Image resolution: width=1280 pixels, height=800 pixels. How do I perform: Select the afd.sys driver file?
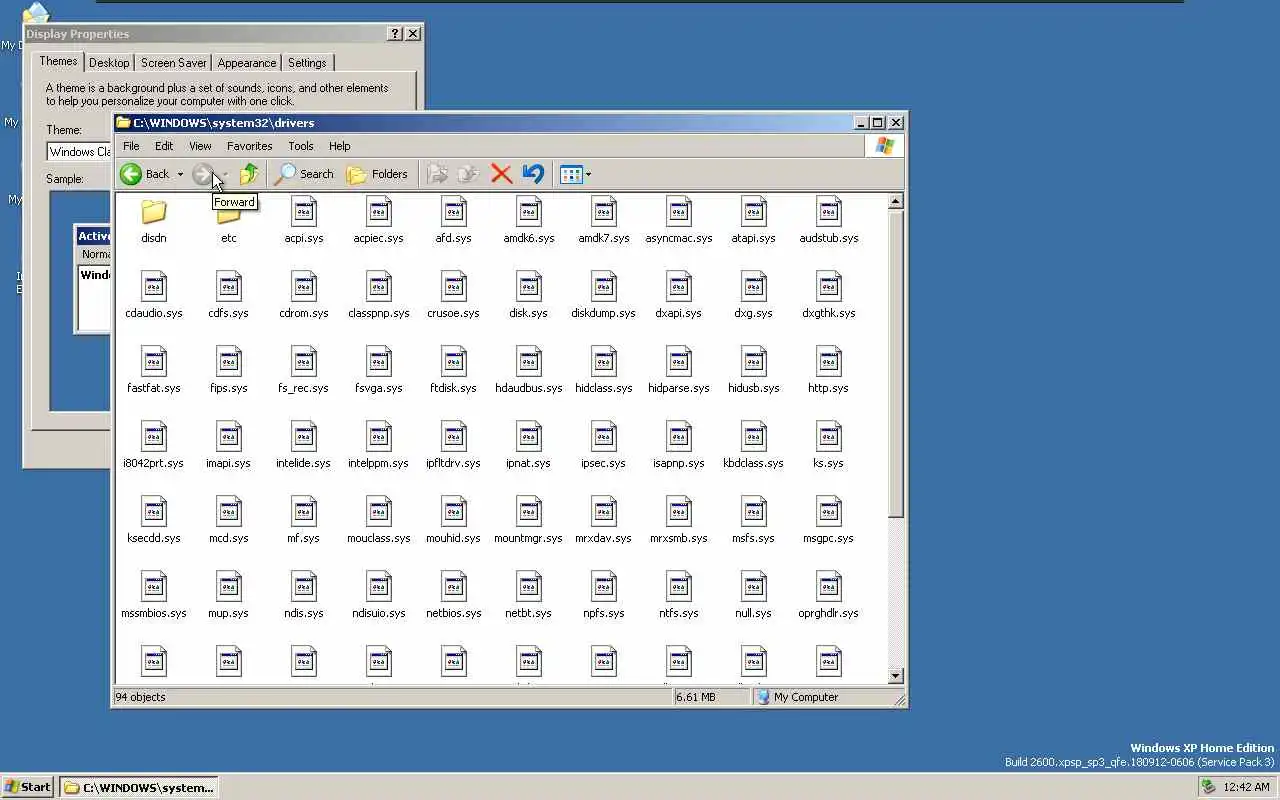point(454,221)
